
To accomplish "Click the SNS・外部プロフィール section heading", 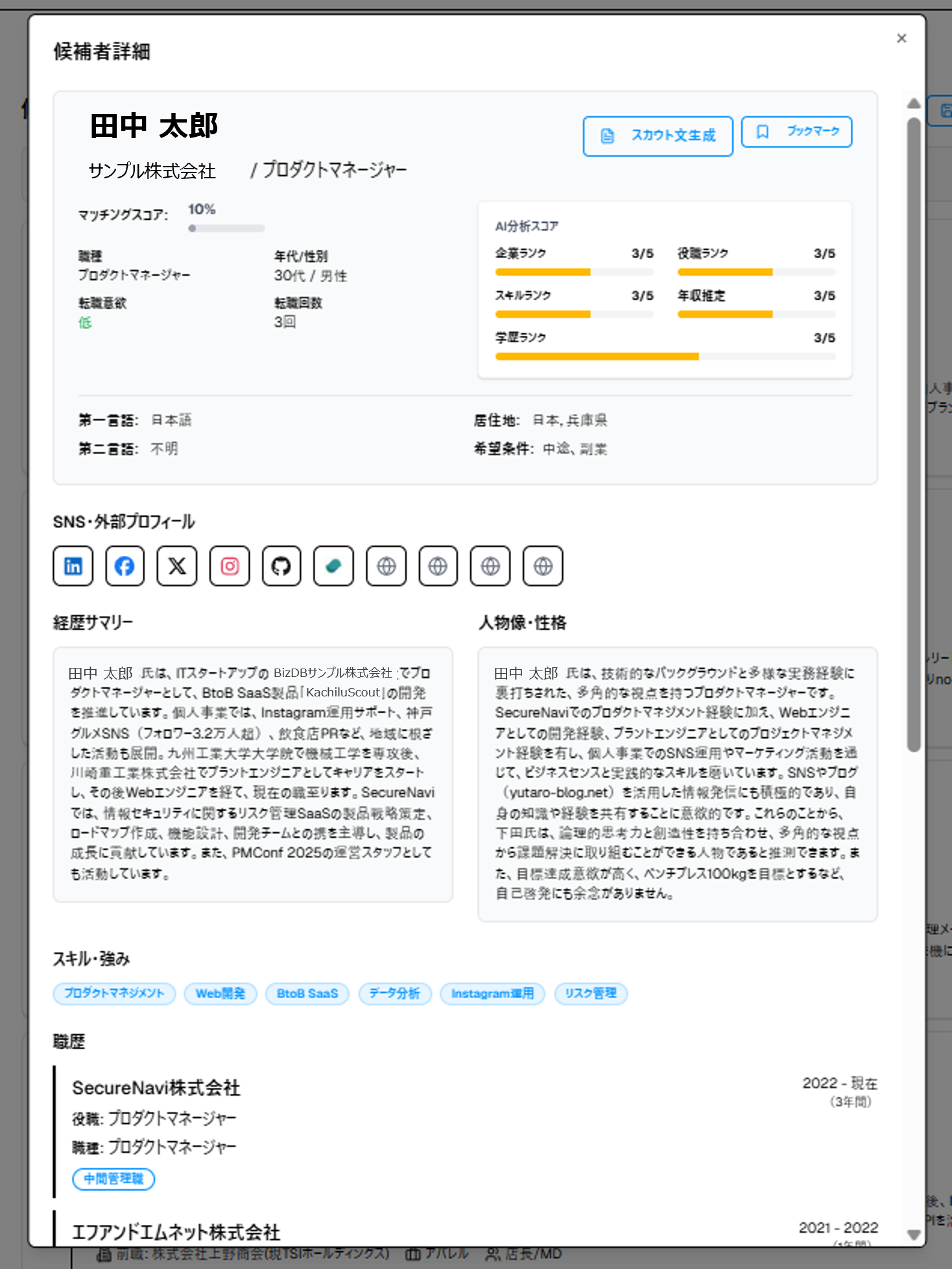I will pos(124,522).
